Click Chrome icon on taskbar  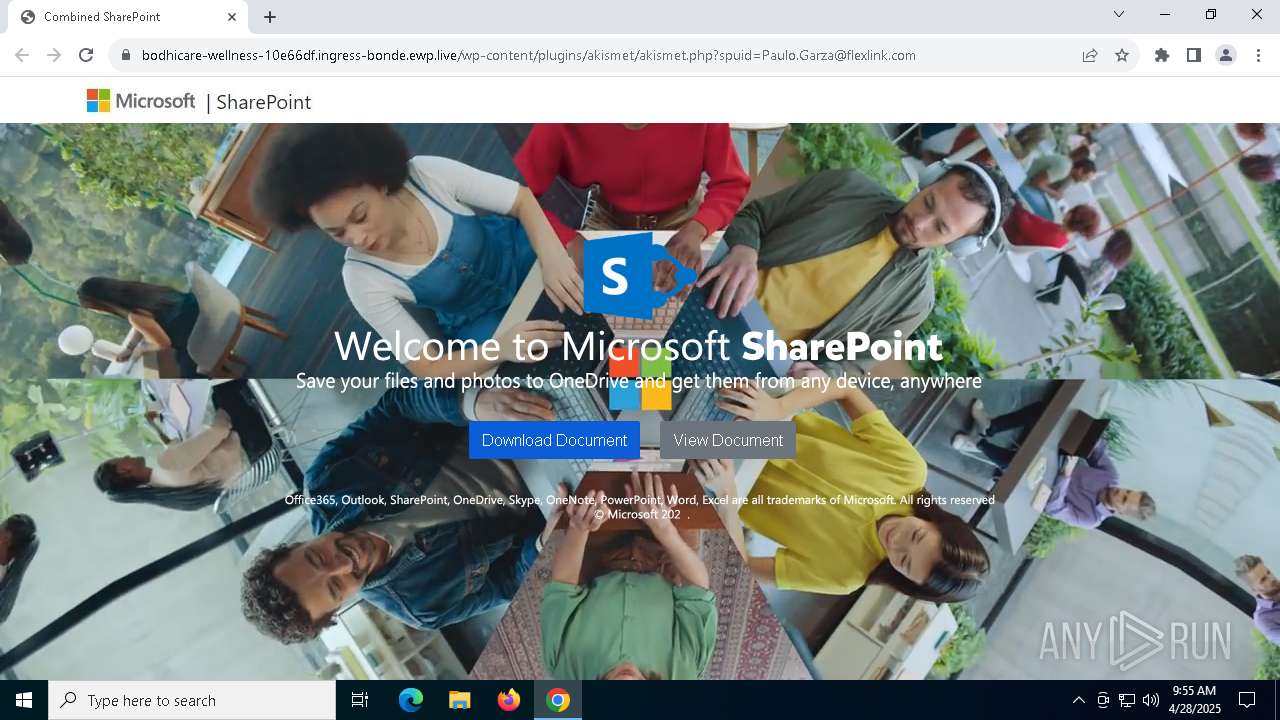tap(558, 700)
